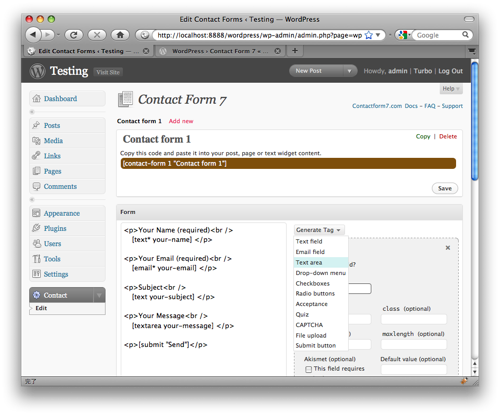Click the browser reload button
This screenshot has width=500, height=415.
point(74,35)
